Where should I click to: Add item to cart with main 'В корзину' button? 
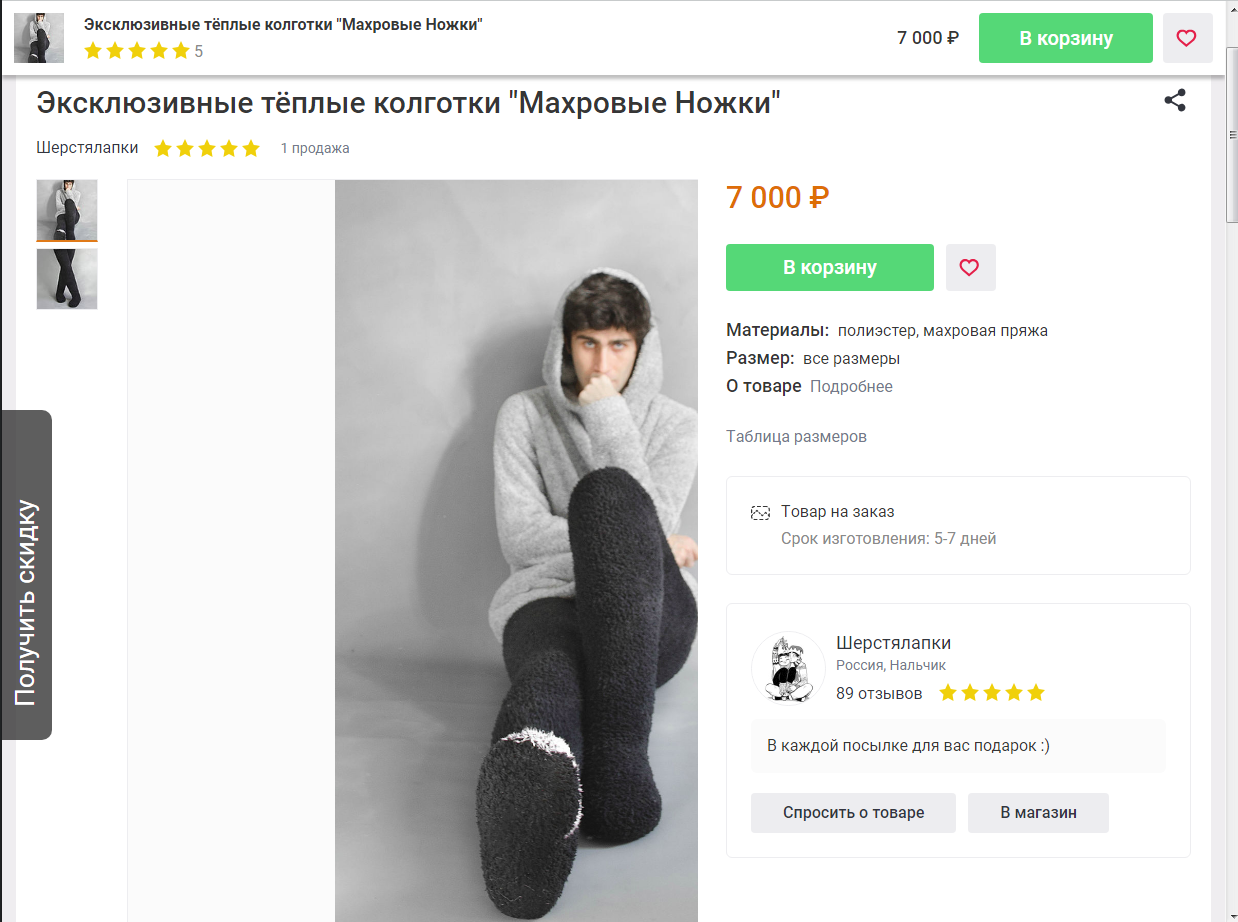[x=829, y=268]
